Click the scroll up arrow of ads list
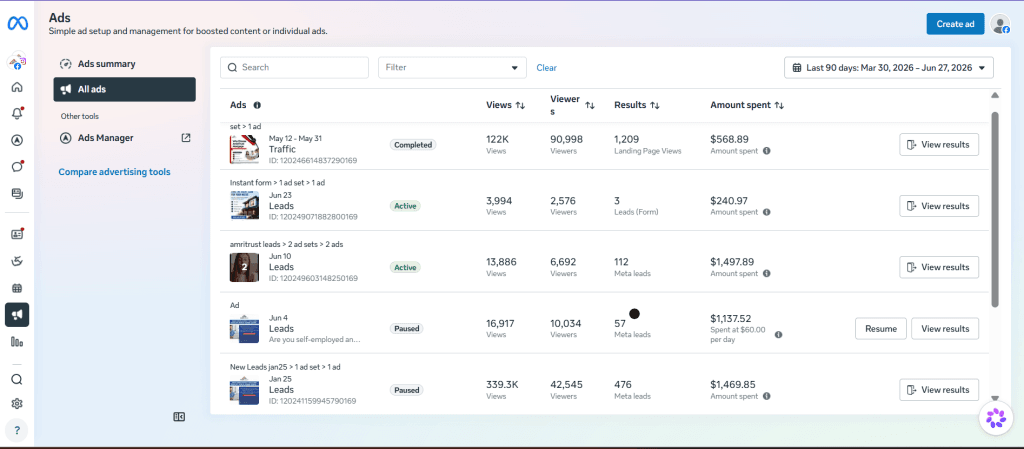Screen dimensions: 1024x449 coord(995,95)
